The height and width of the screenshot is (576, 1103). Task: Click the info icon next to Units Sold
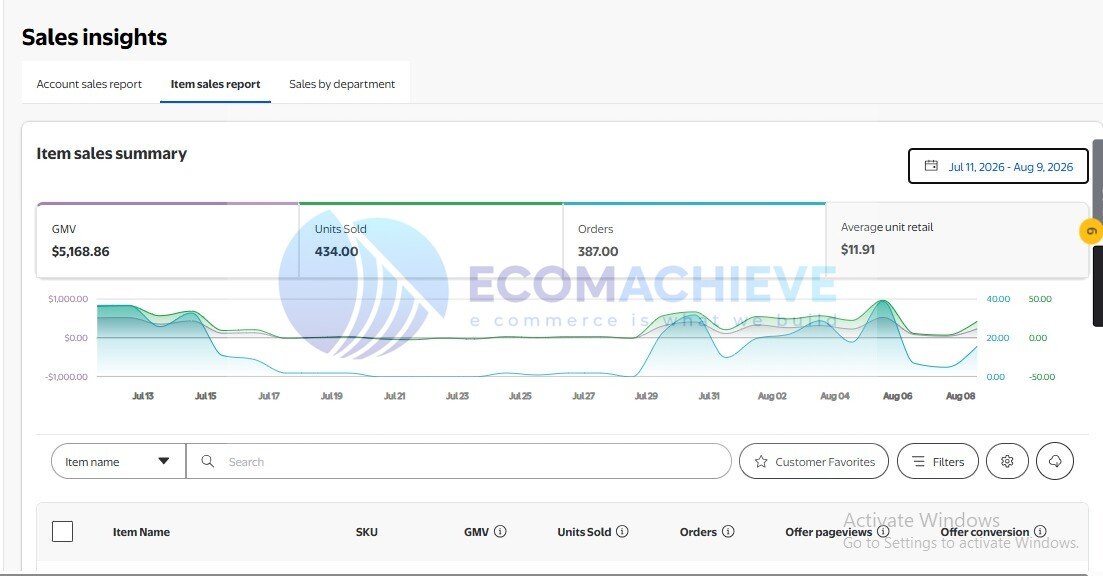(x=622, y=532)
